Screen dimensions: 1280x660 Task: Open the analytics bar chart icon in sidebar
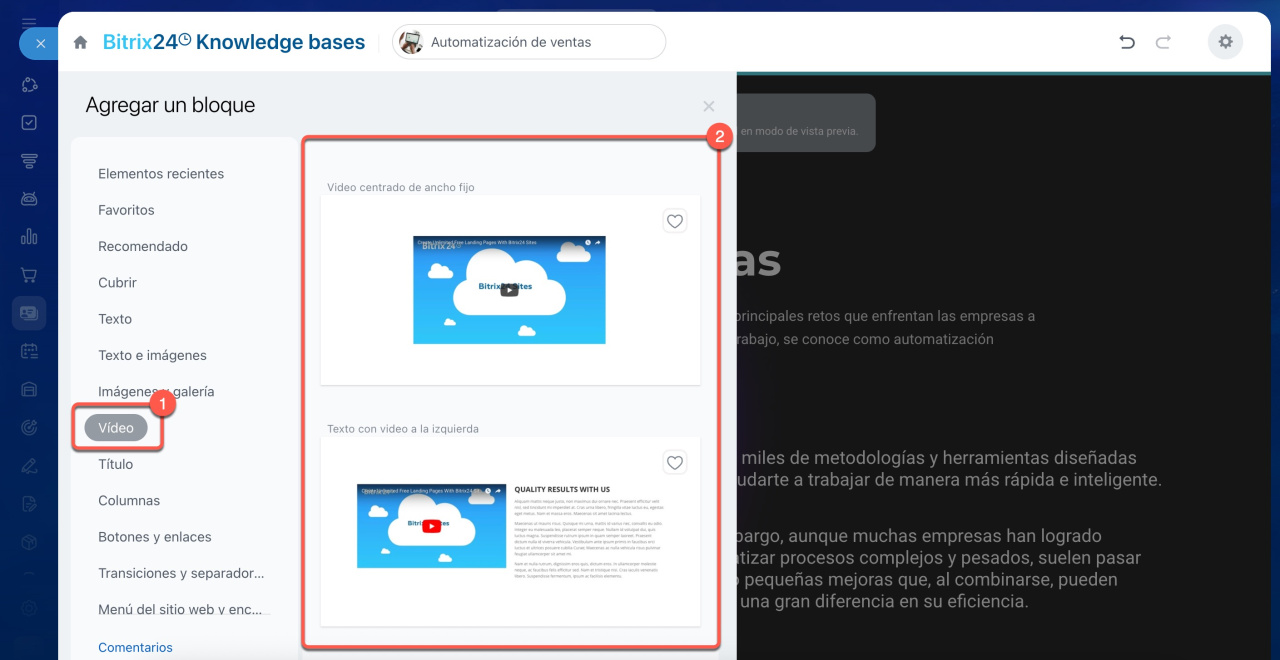(x=29, y=237)
